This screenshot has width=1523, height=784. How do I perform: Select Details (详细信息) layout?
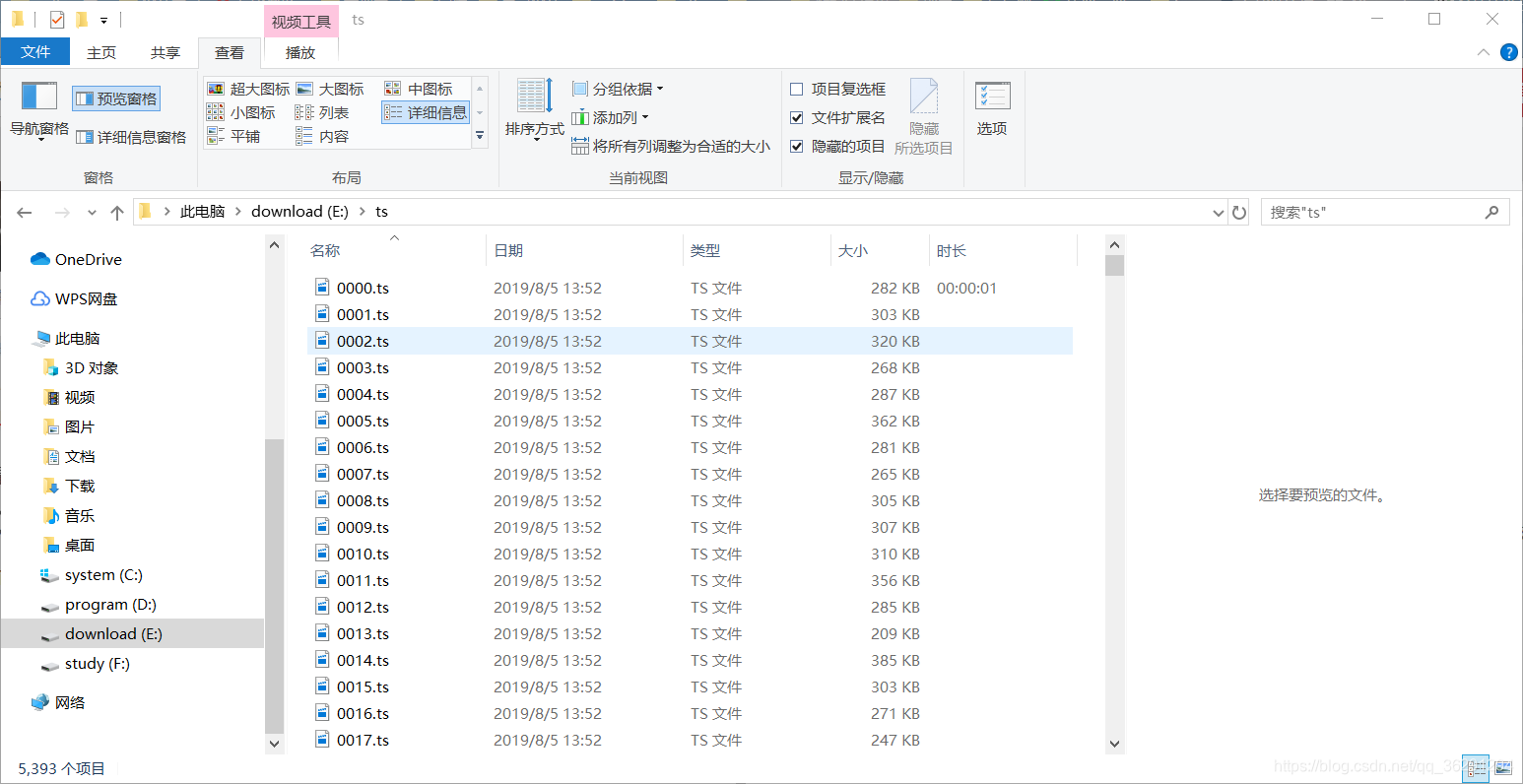tap(426, 112)
